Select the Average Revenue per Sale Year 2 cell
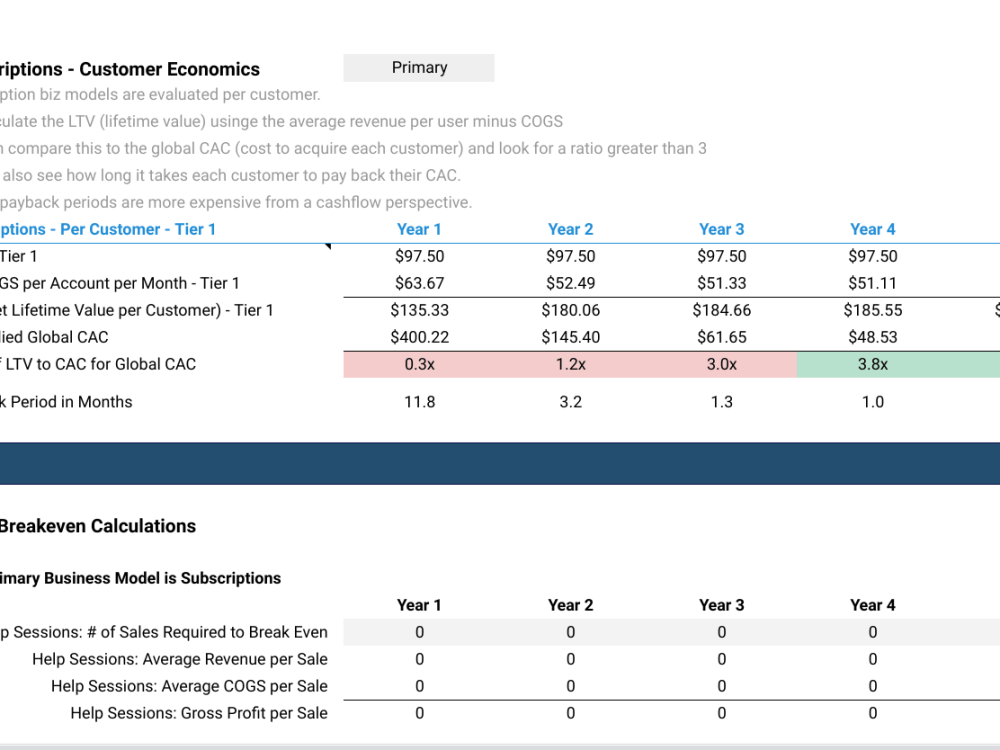 [570, 659]
